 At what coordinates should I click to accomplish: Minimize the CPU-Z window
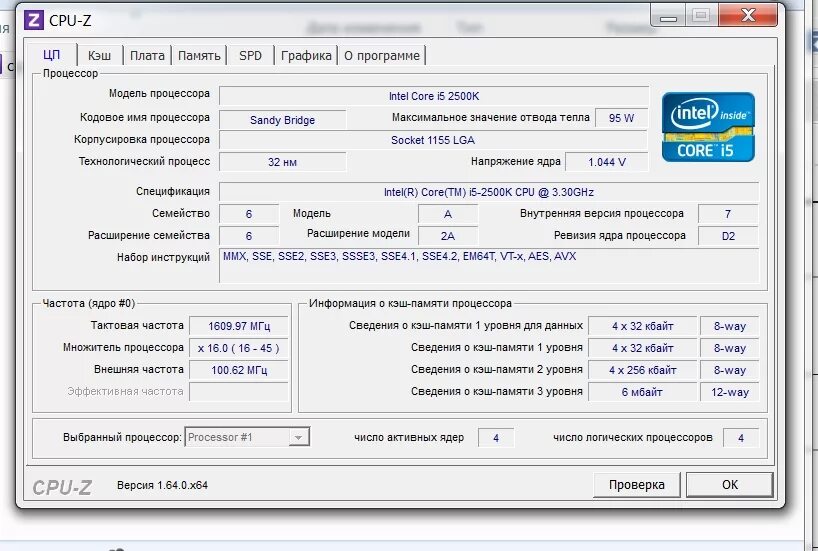668,16
